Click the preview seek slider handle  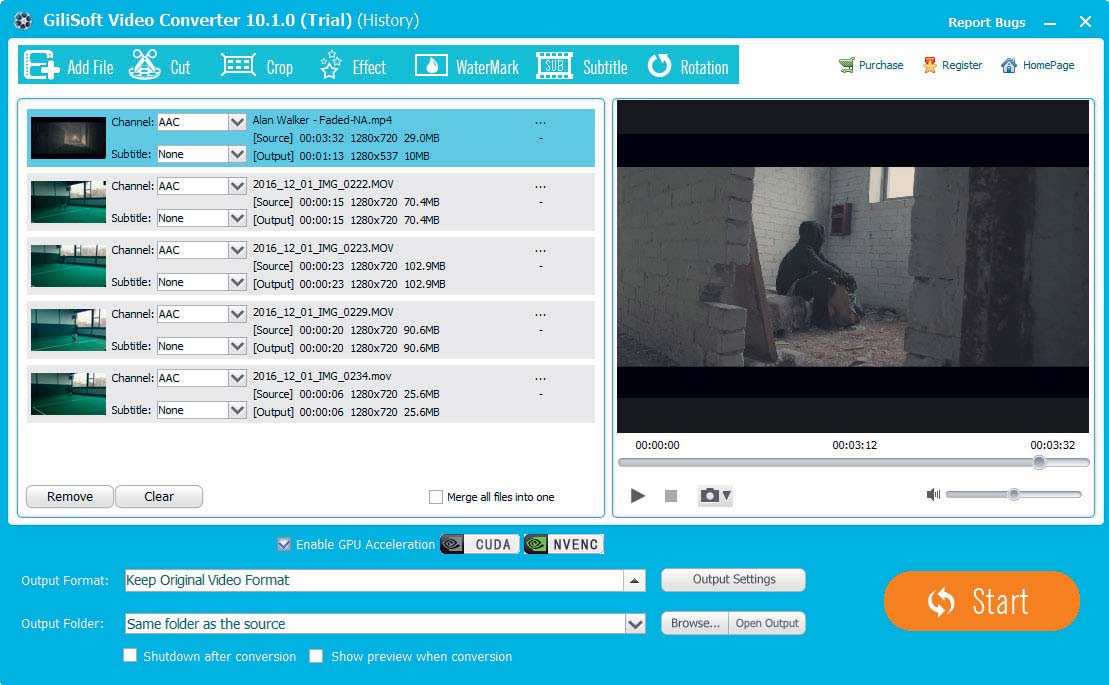pos(1039,462)
